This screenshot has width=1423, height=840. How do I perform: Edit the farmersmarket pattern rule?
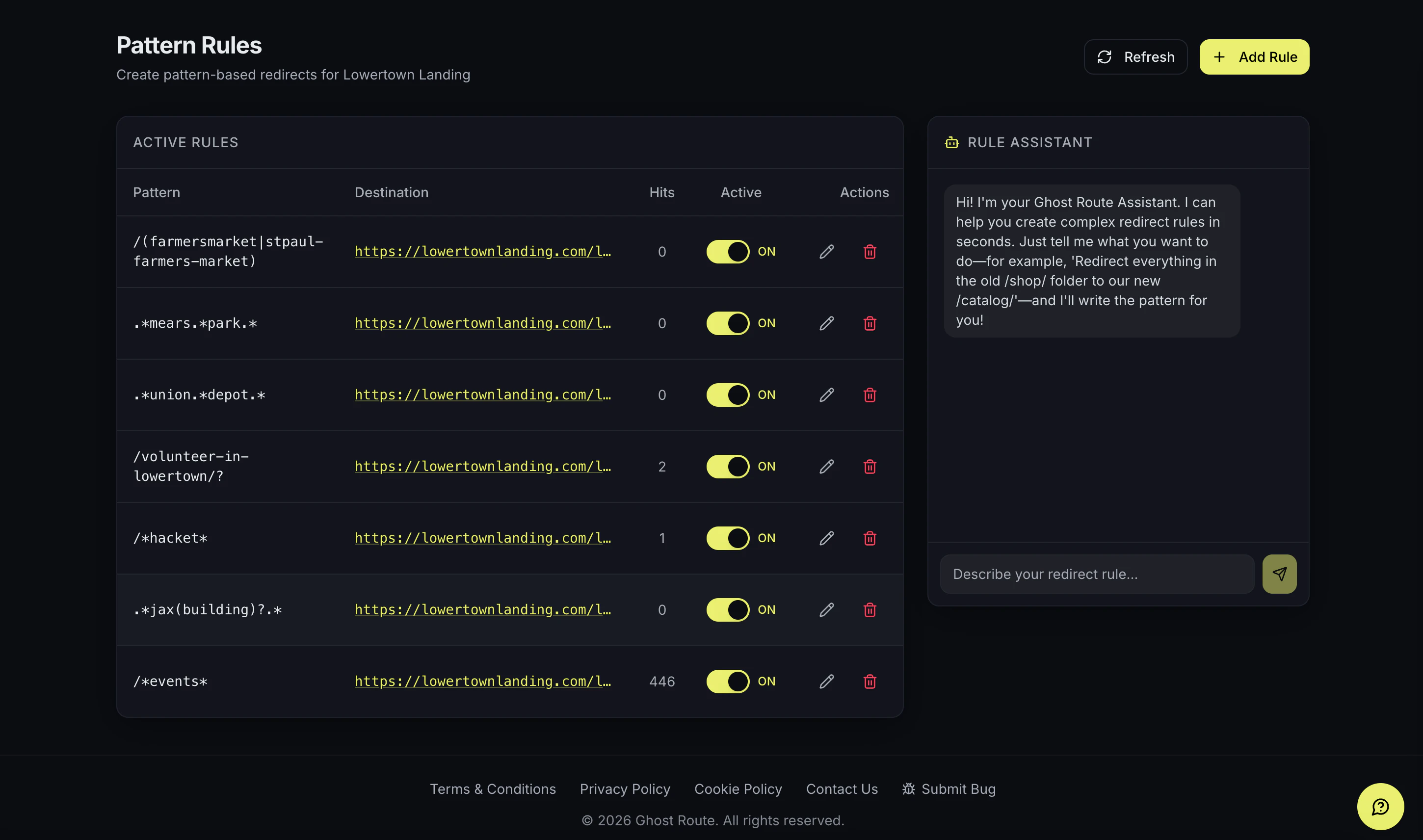point(826,251)
